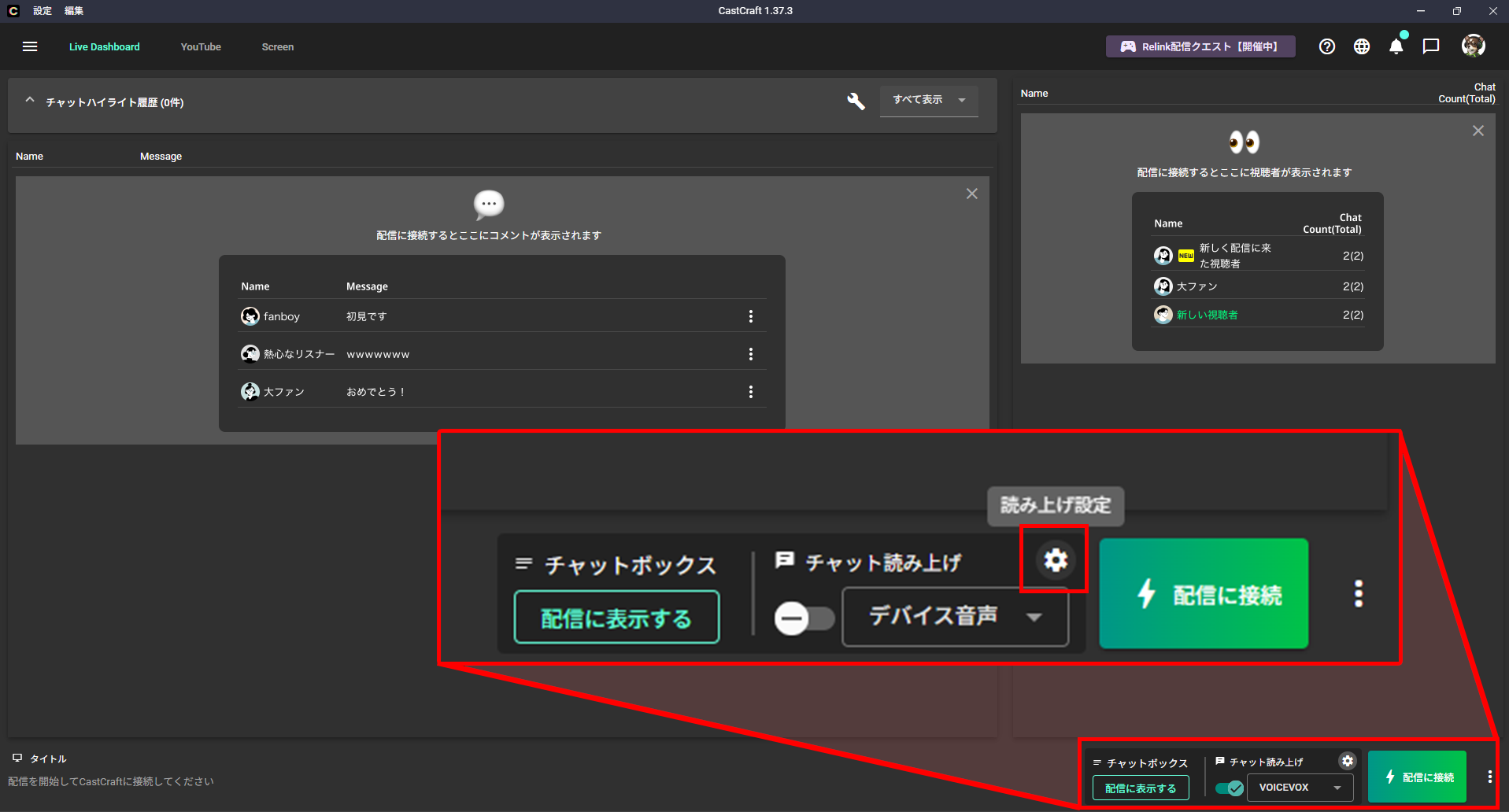
Task: Open the すべて表示 filter dropdown
Action: 929,100
